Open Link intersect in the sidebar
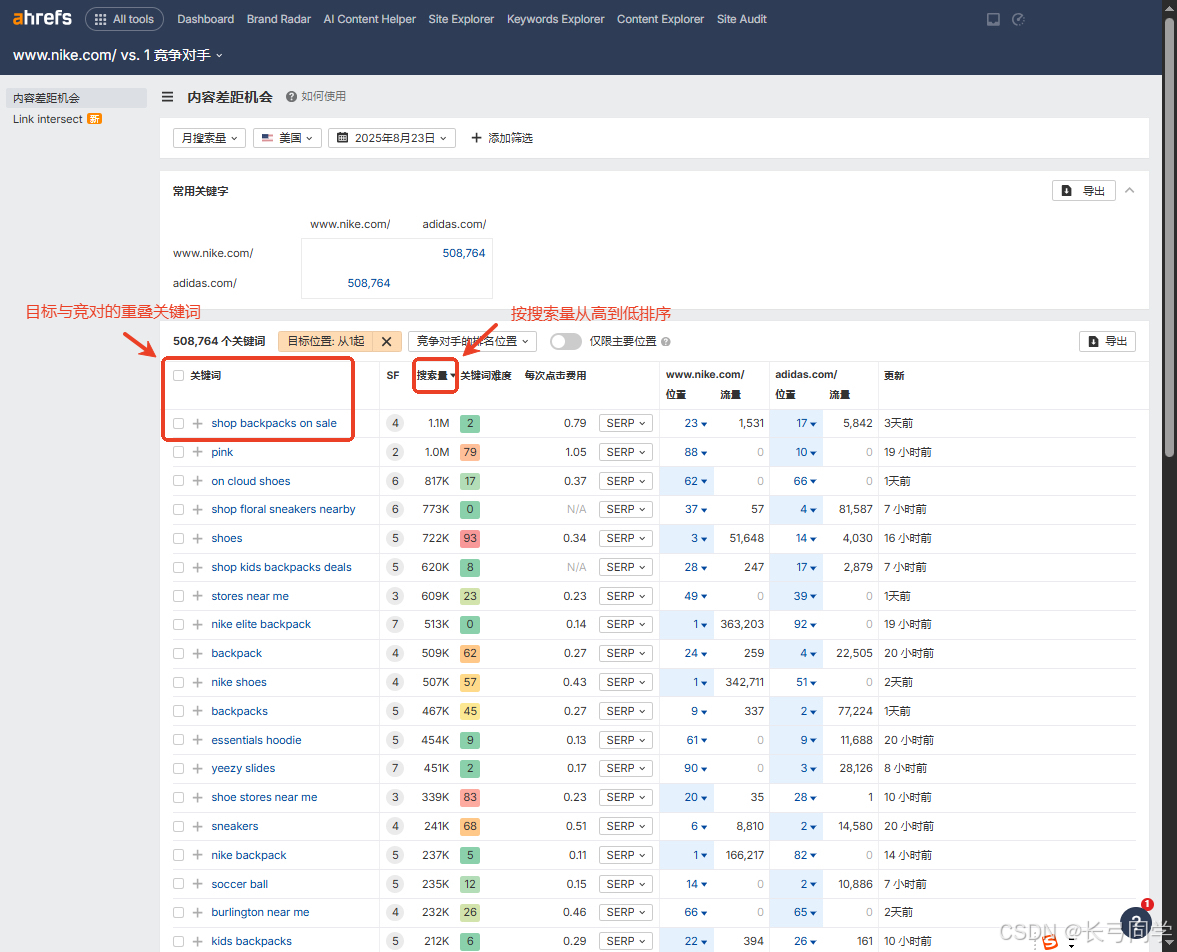The image size is (1177, 952). 47,119
